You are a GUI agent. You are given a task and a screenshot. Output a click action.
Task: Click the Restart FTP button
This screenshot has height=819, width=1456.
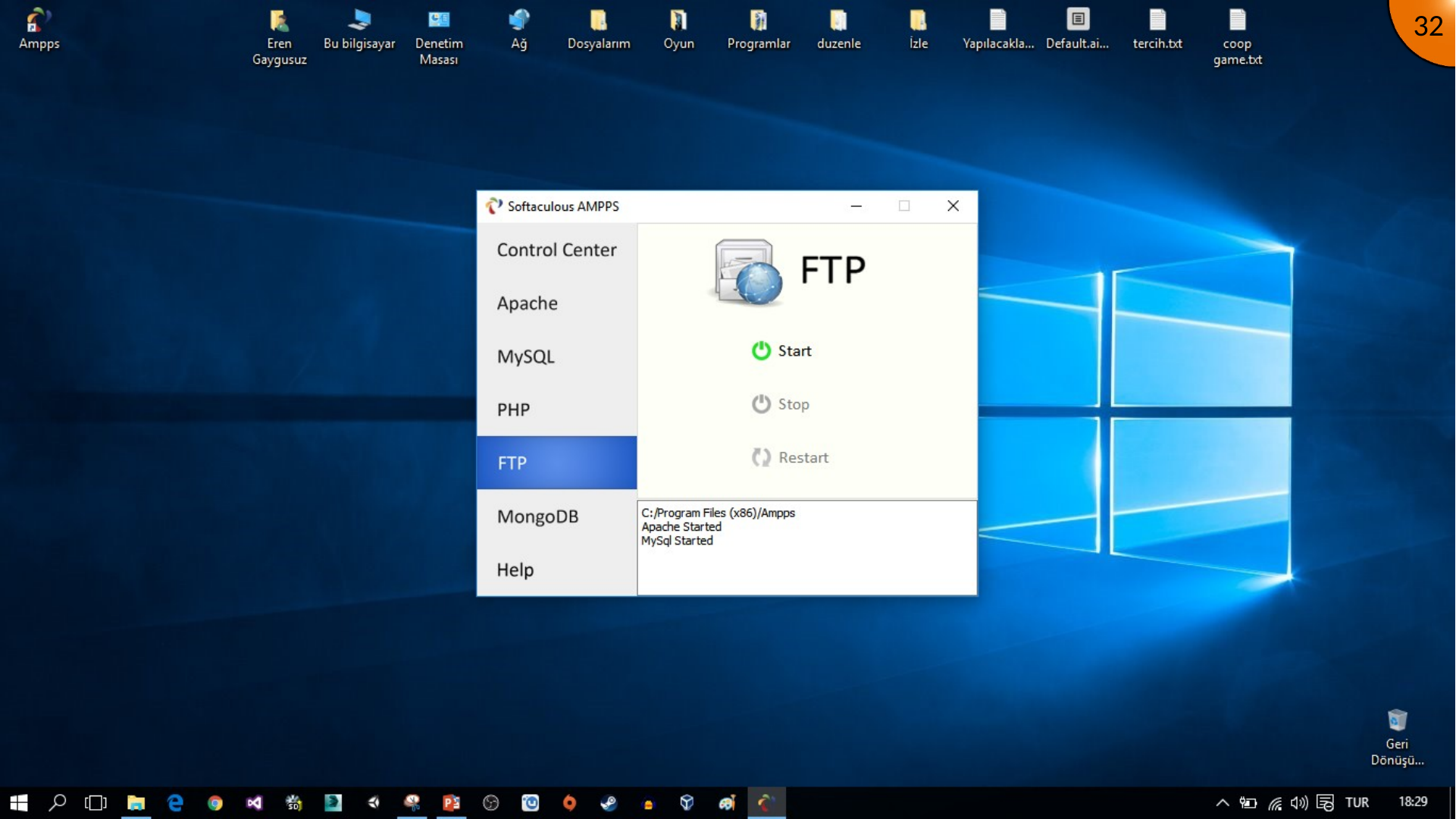[x=790, y=457]
